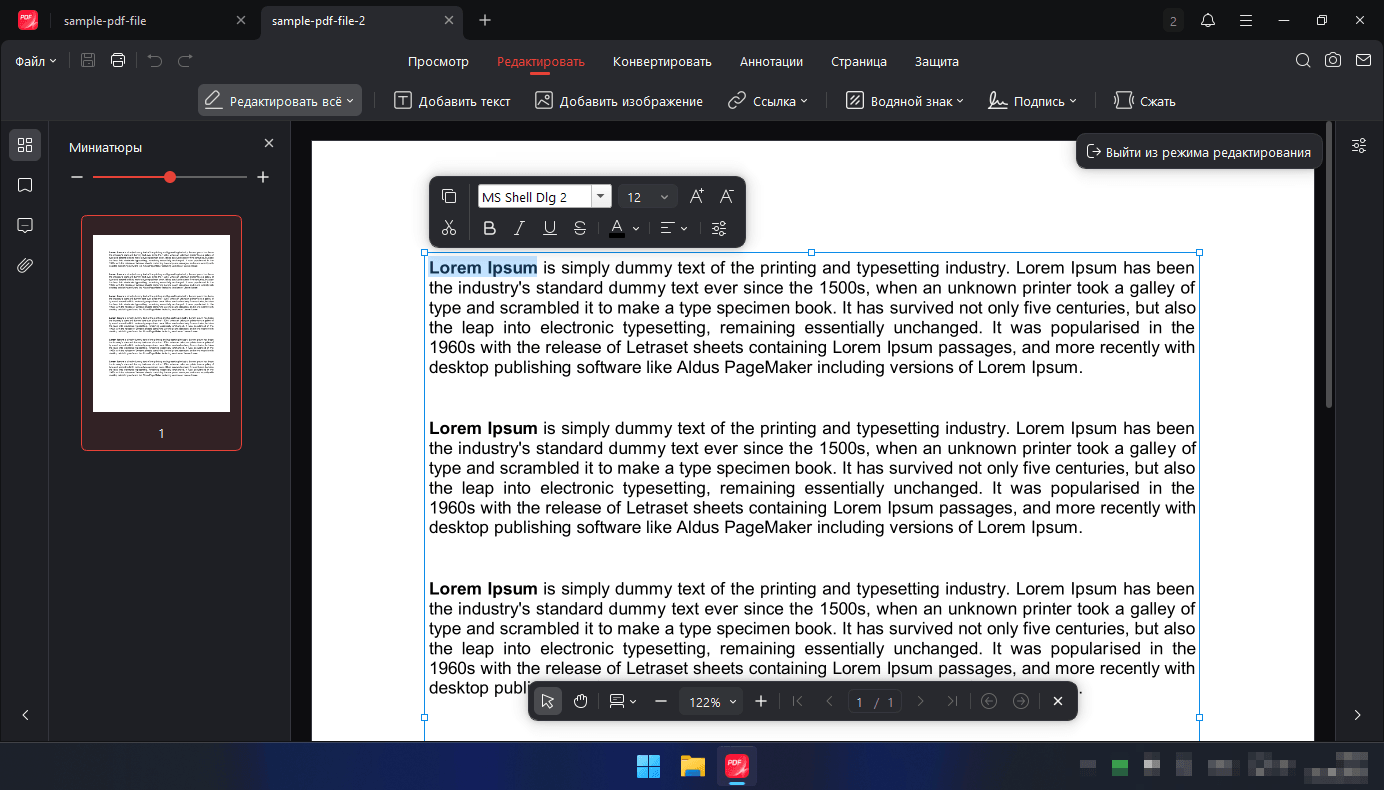
Task: Open the properties panel icon on the right
Action: (x=1359, y=146)
